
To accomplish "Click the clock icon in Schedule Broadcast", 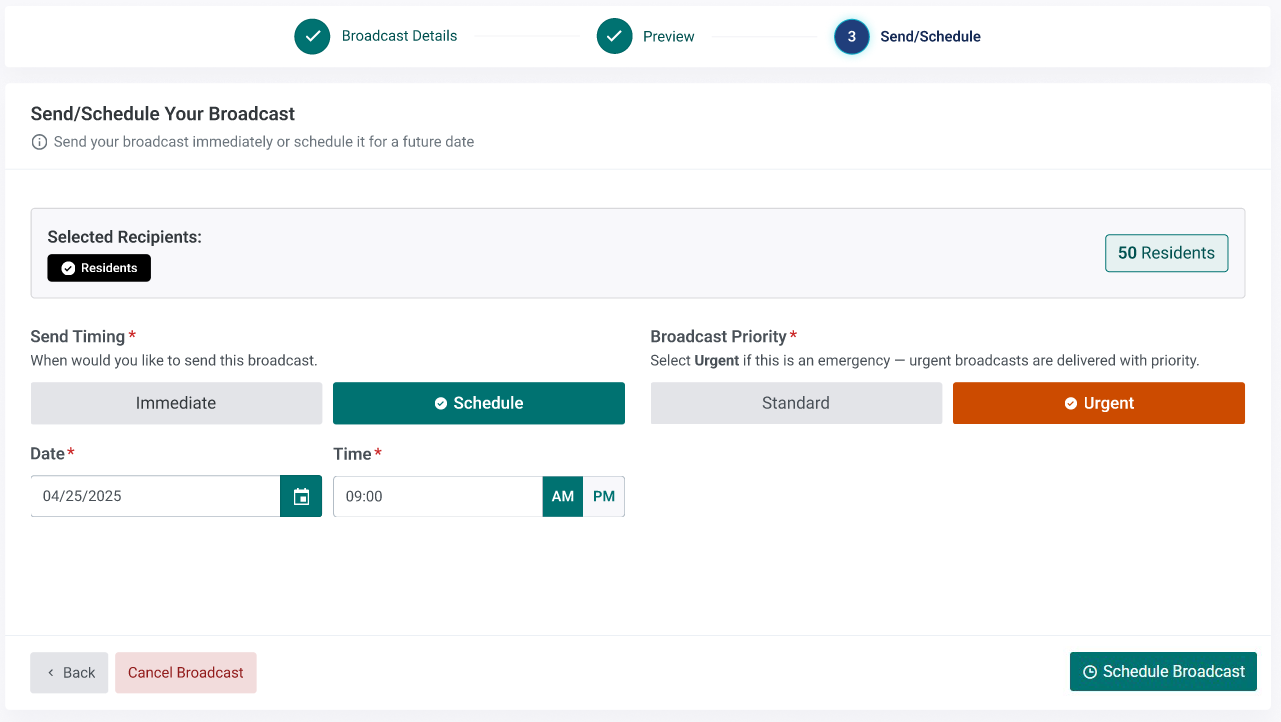I will [x=1090, y=672].
